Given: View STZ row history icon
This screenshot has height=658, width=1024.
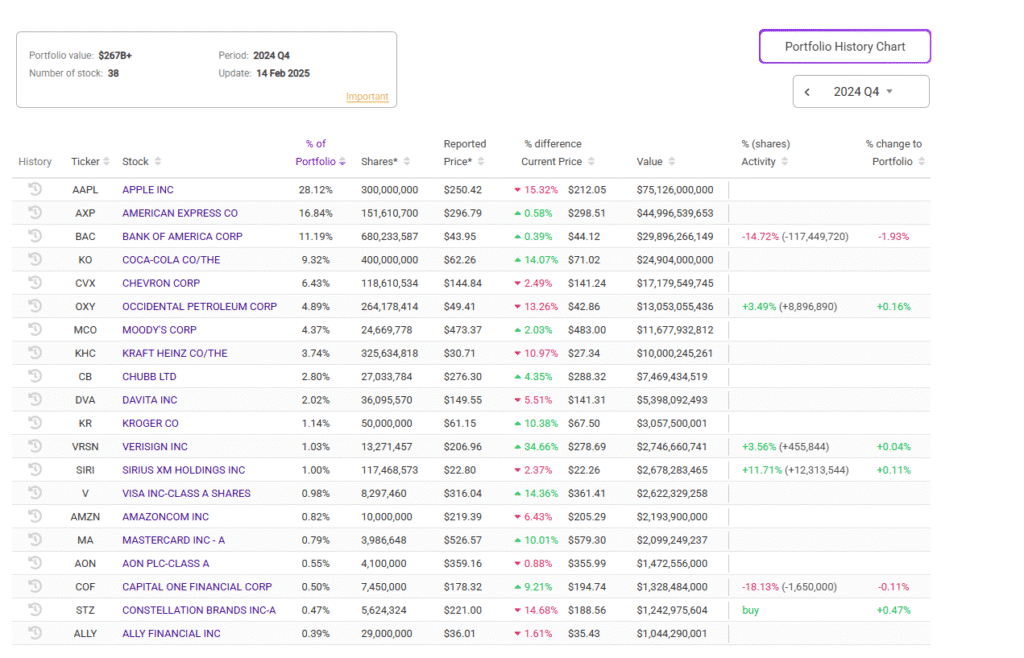Looking at the screenshot, I should (x=35, y=610).
